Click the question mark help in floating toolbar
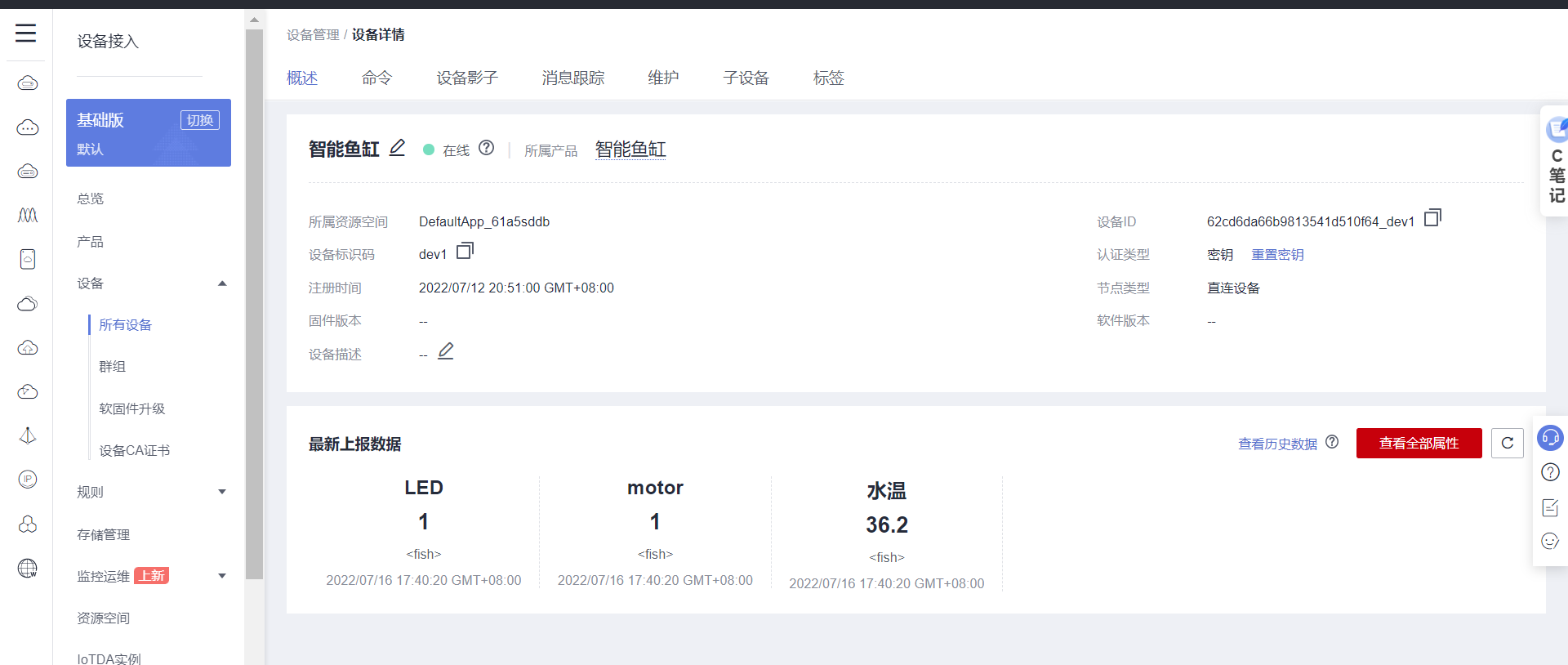 coord(1550,472)
